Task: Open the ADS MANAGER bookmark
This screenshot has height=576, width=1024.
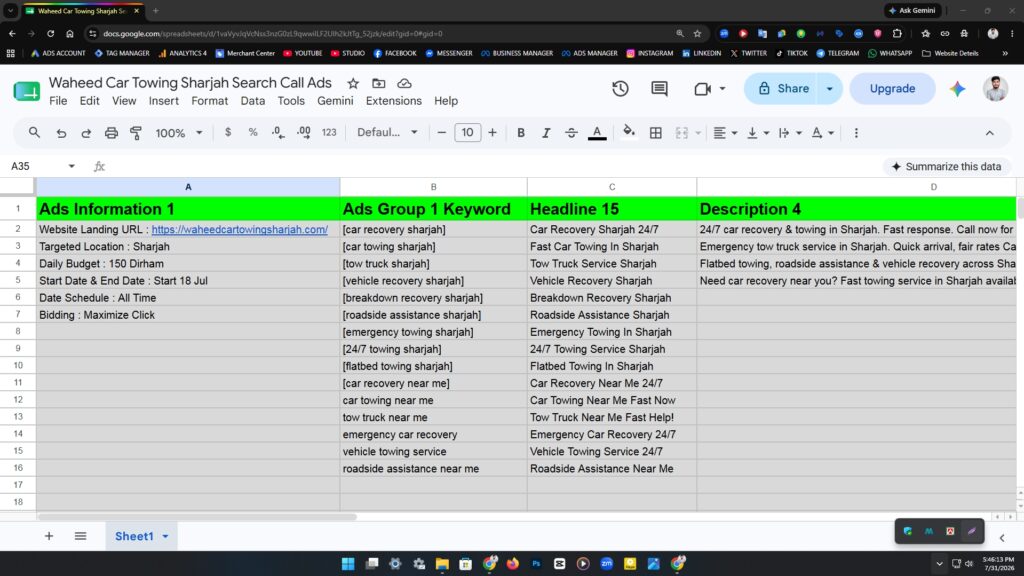Action: click(589, 53)
